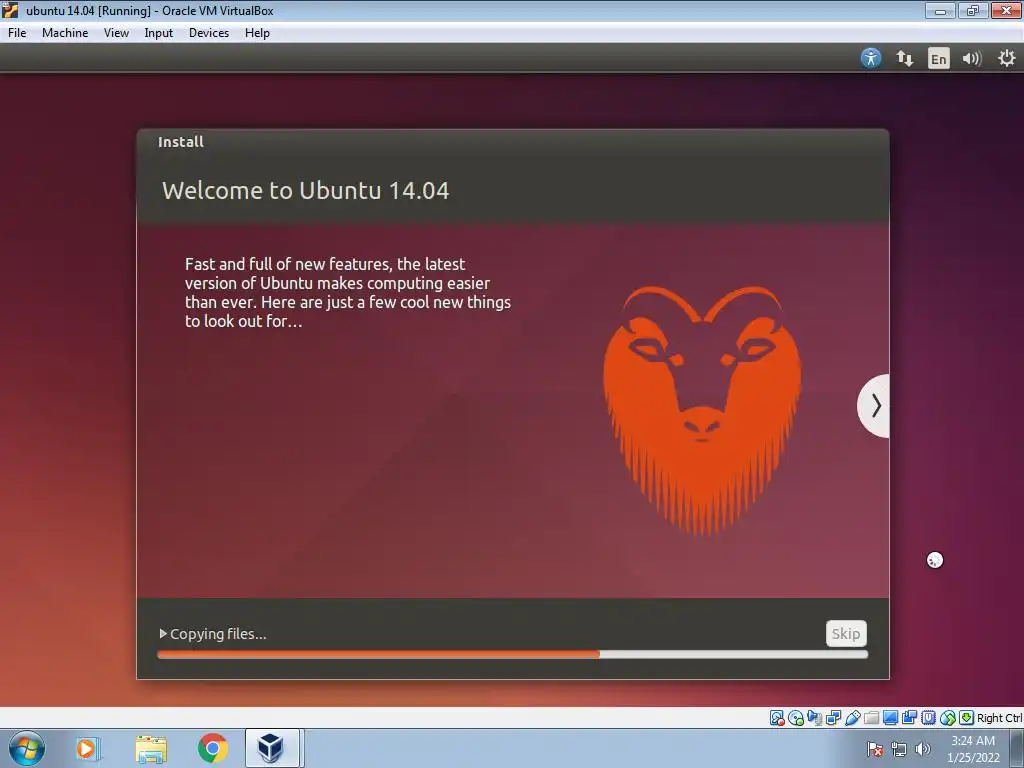Open the Windows network tray icon
The height and width of the screenshot is (768, 1024).
tap(899, 749)
